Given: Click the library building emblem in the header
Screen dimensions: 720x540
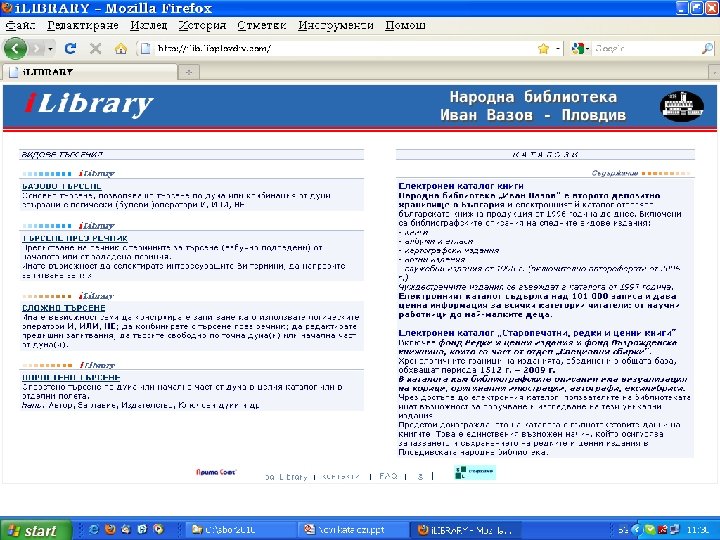Looking at the screenshot, I should 681,106.
